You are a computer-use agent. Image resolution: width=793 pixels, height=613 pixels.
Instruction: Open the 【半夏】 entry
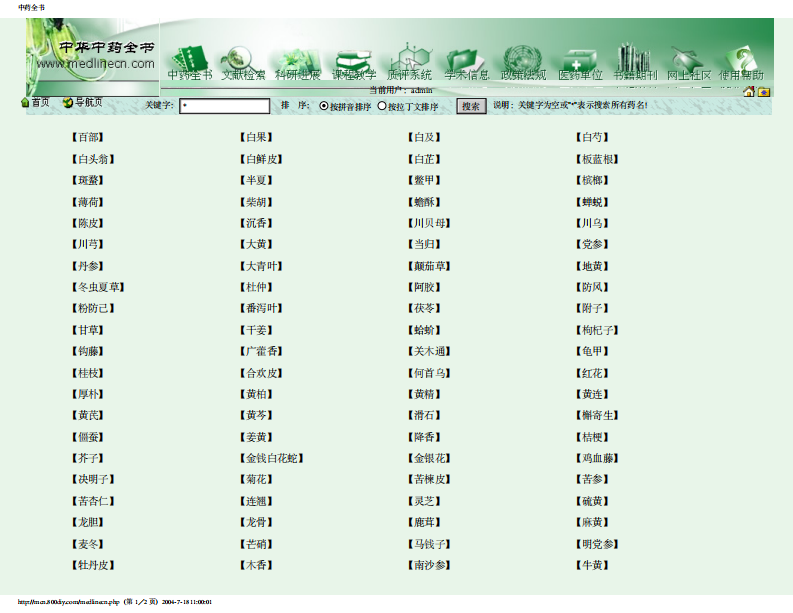[256, 180]
